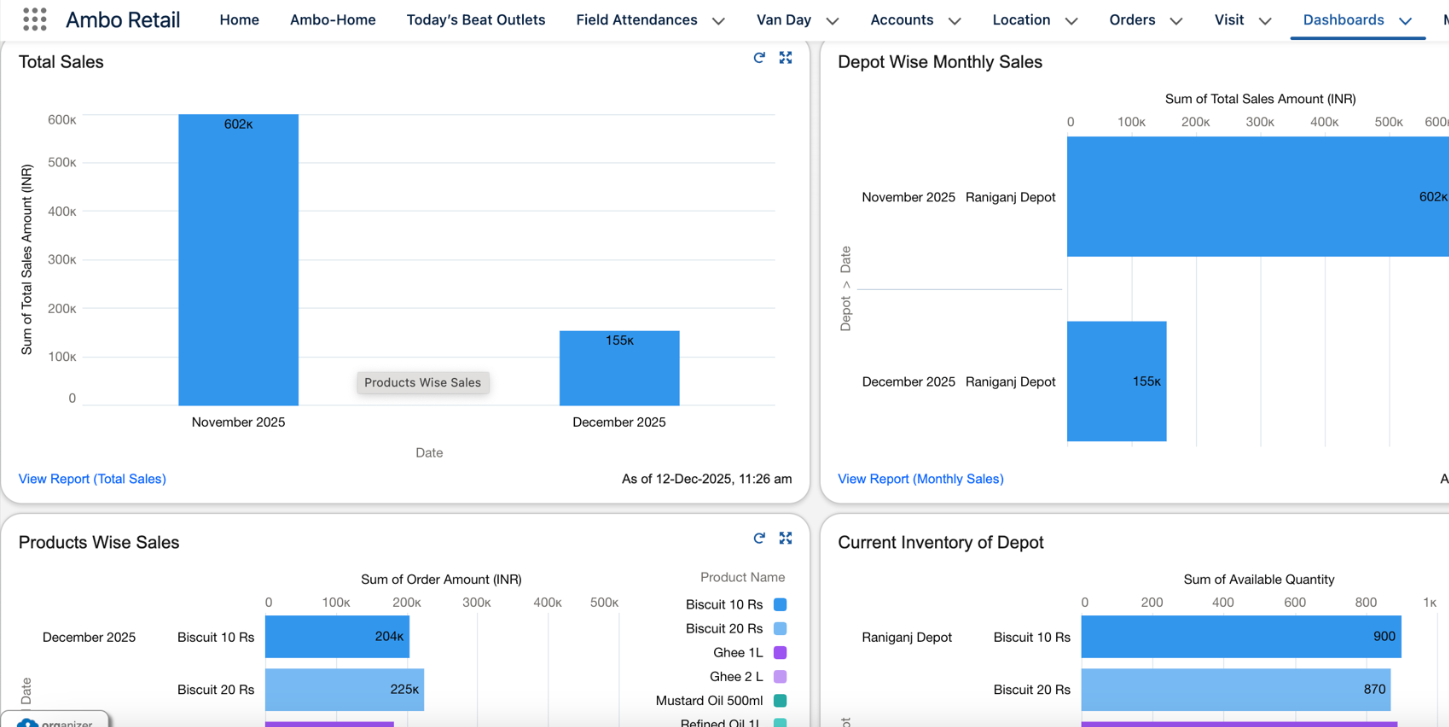Go to the Home tab

pos(239,20)
